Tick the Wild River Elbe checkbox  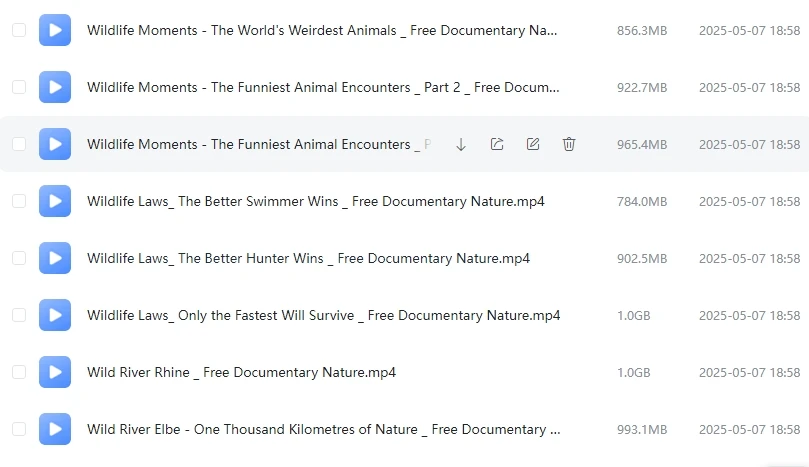pyautogui.click(x=19, y=429)
